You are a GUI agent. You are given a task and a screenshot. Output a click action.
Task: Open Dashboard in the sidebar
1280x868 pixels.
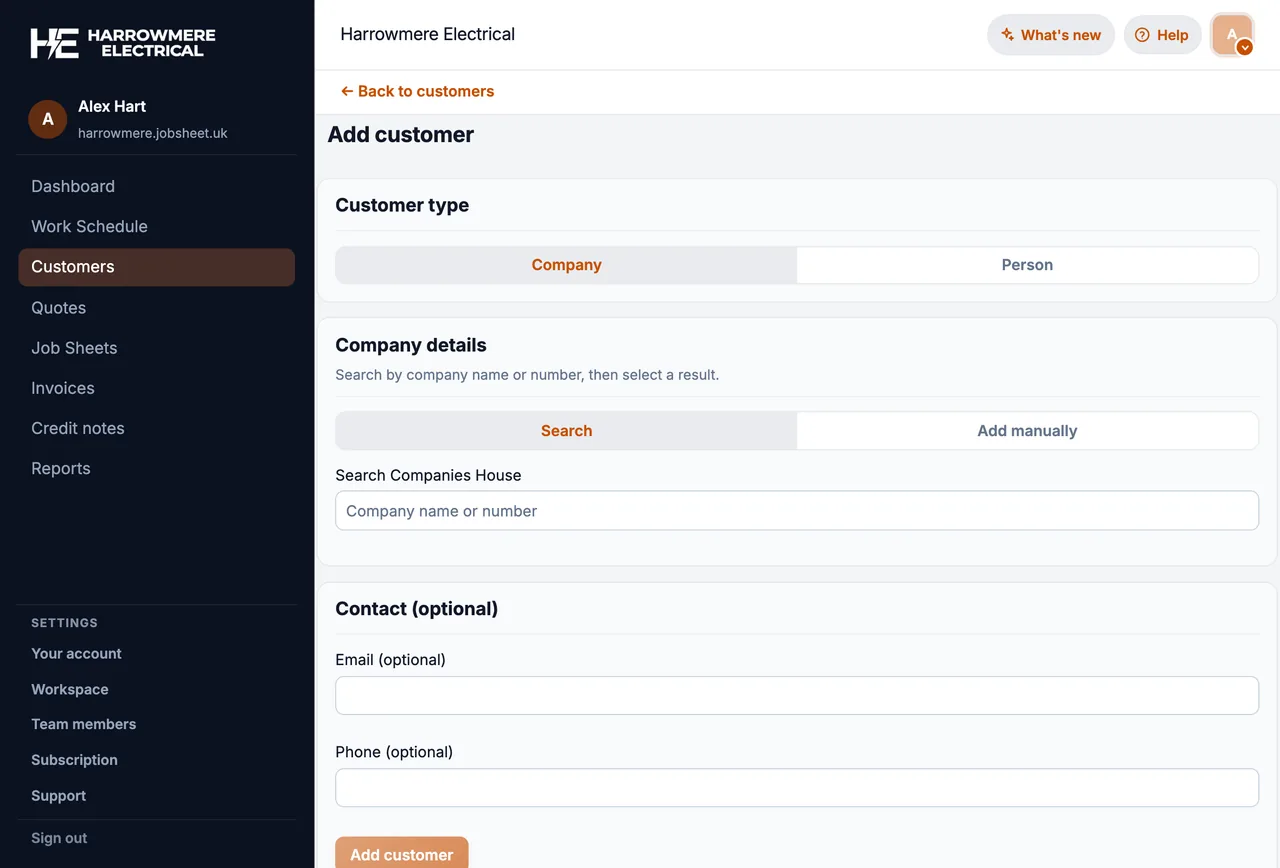tap(157, 186)
